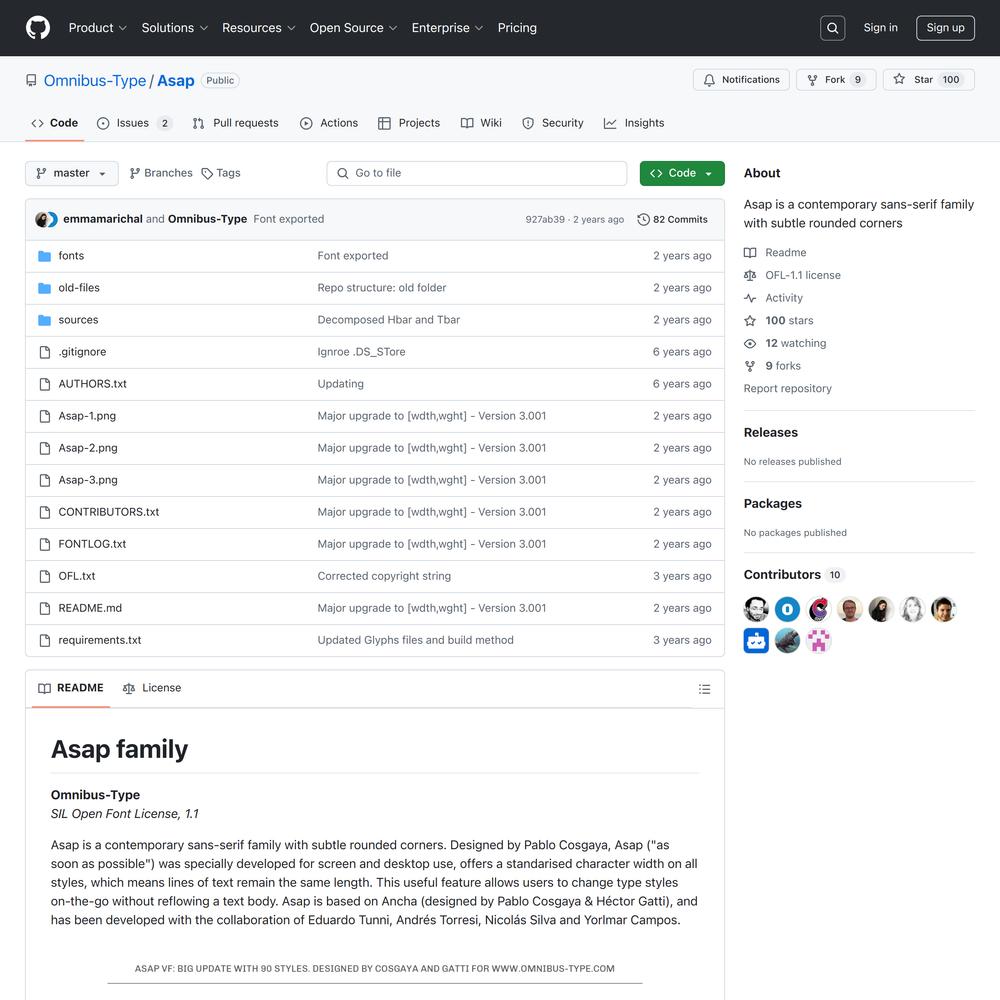Open commit hash 927ab39
The height and width of the screenshot is (1000, 1000).
click(545, 219)
